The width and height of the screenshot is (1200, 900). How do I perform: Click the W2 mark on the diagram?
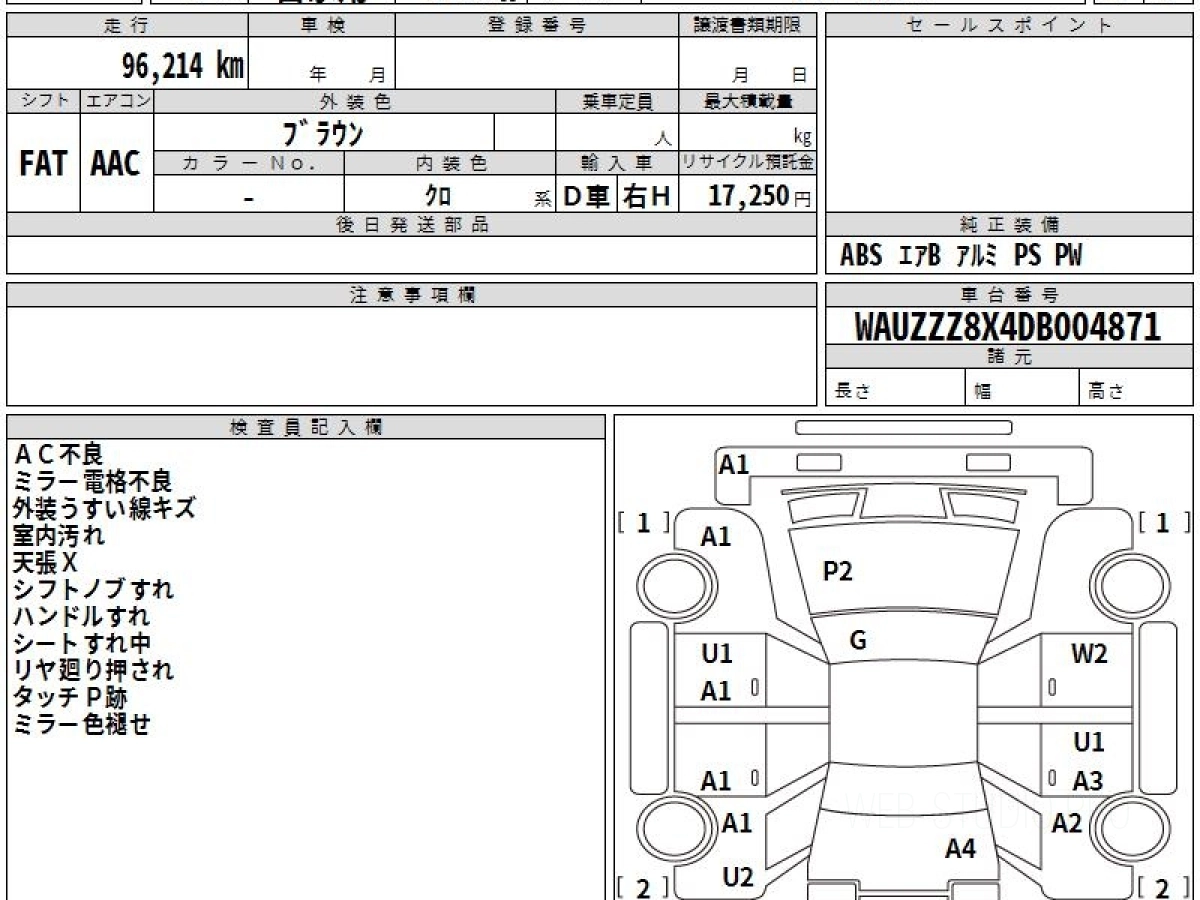pyautogui.click(x=1089, y=655)
